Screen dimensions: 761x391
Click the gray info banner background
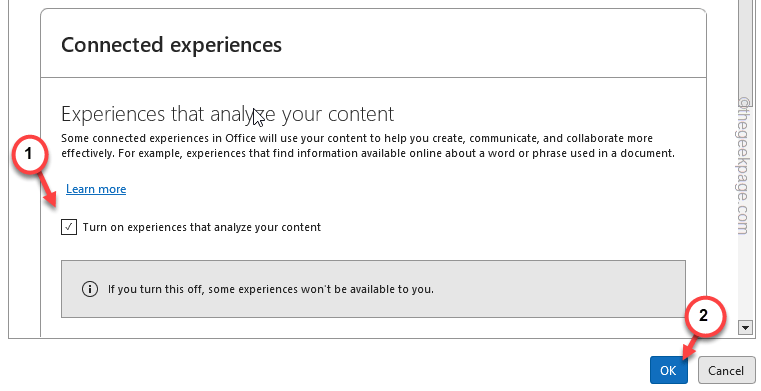click(373, 289)
